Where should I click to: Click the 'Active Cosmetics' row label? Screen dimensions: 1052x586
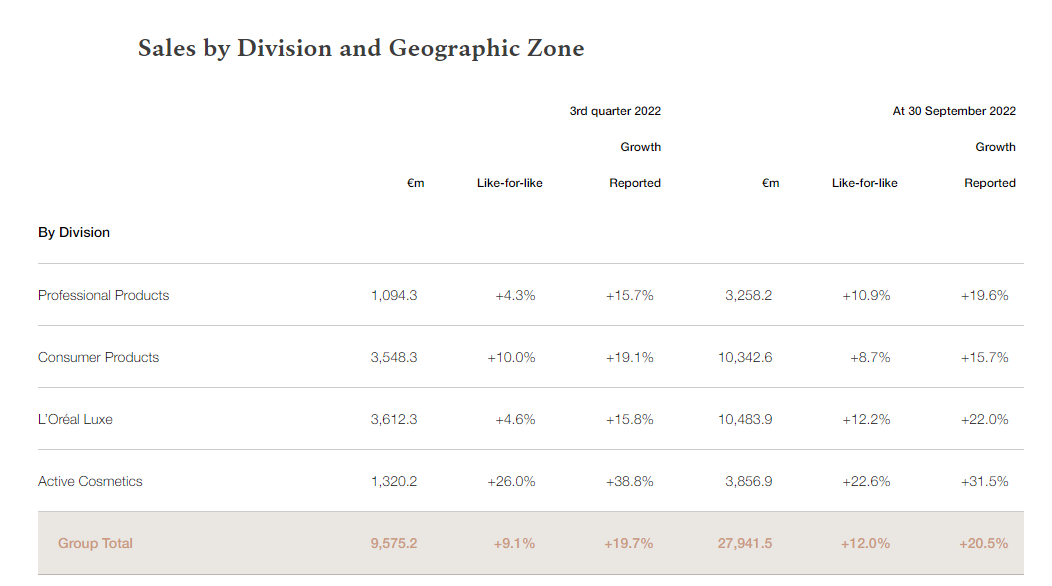[90, 481]
